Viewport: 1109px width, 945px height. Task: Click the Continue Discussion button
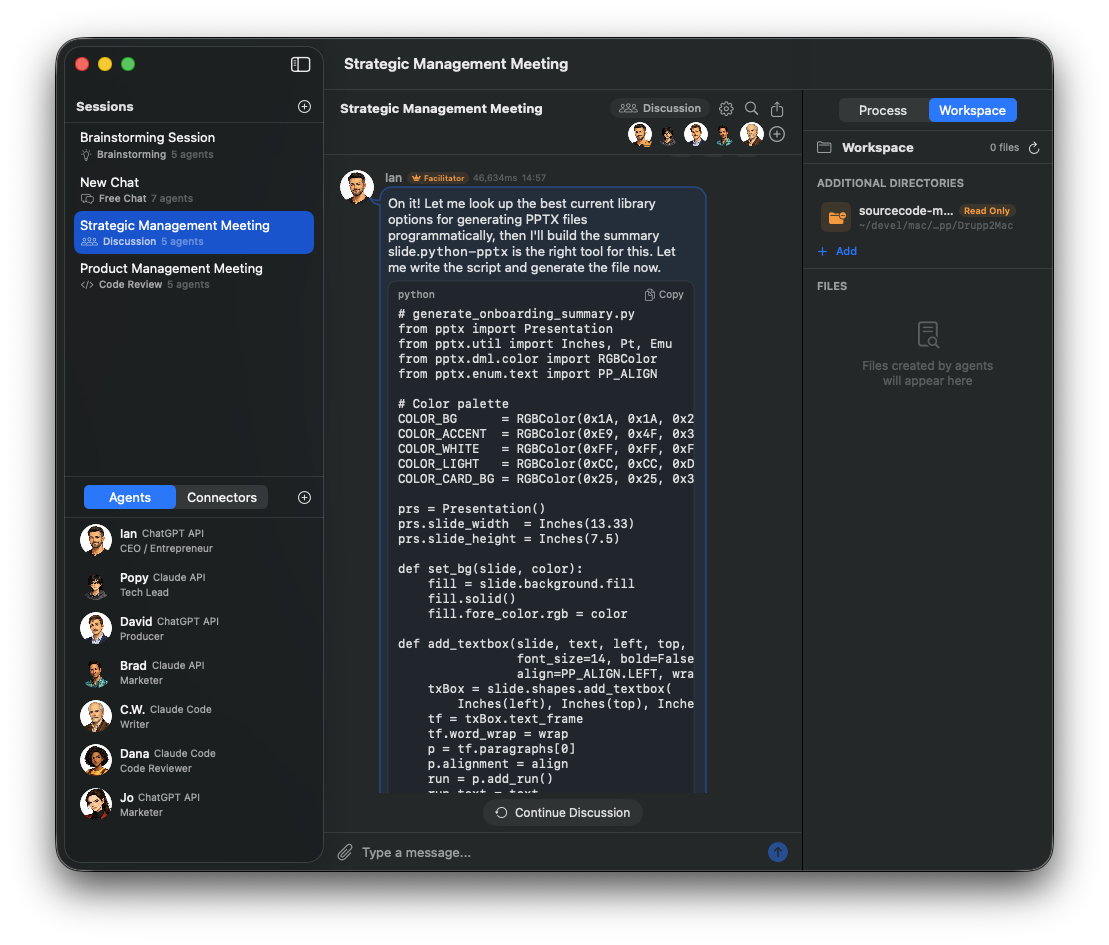(562, 813)
